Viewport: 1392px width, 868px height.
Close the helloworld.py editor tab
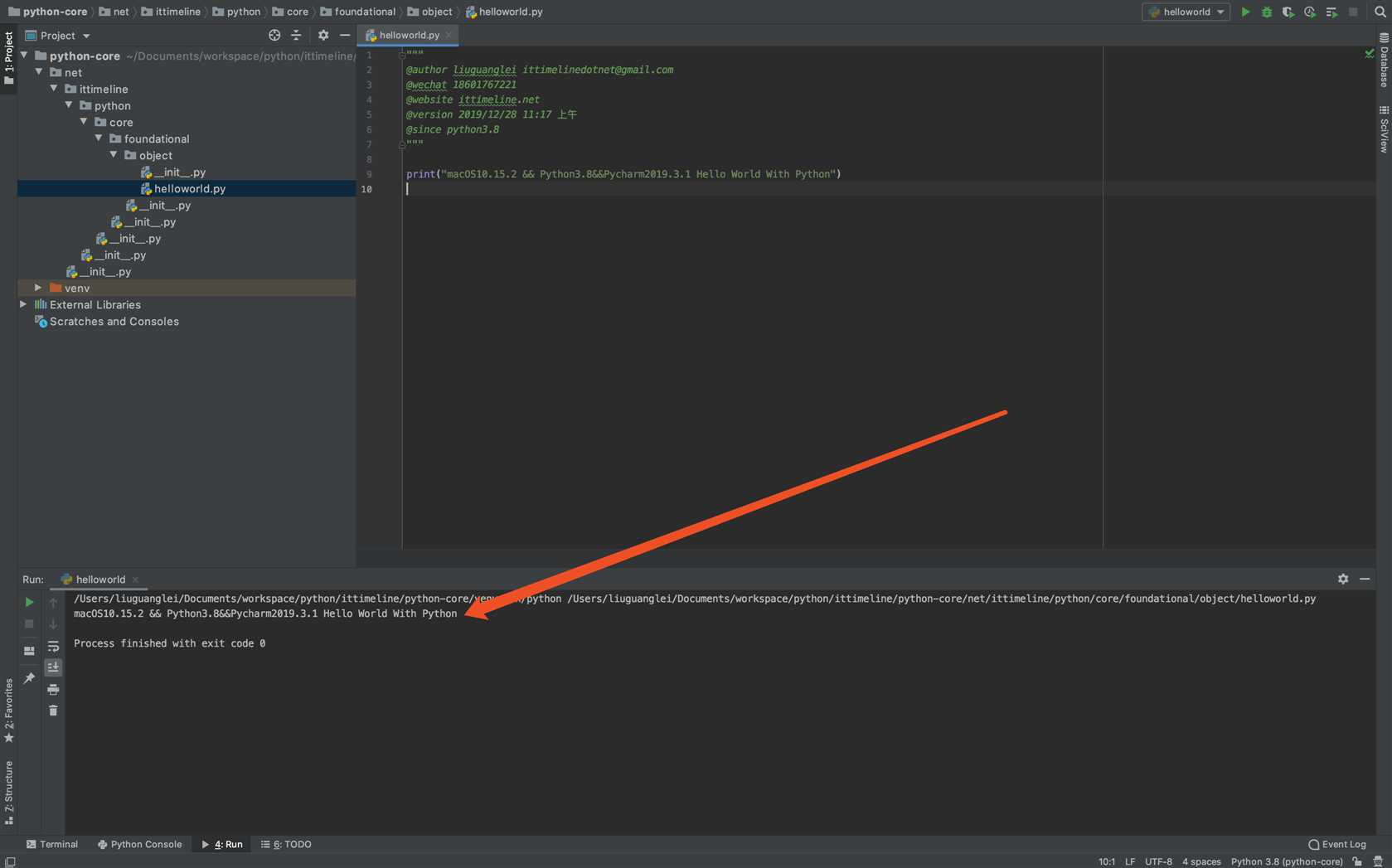click(449, 35)
